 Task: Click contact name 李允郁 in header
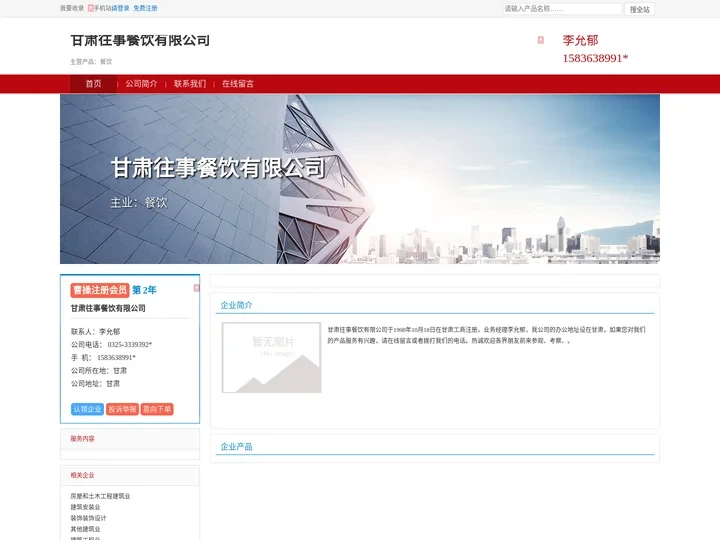point(580,40)
